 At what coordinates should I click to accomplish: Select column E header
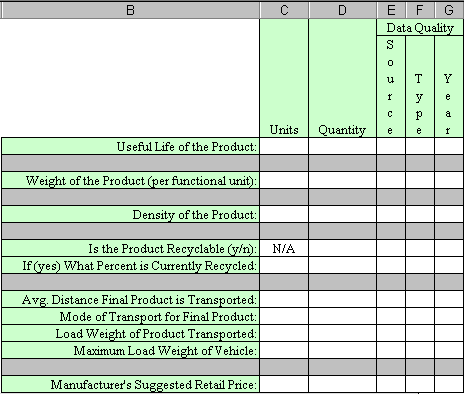[391, 10]
